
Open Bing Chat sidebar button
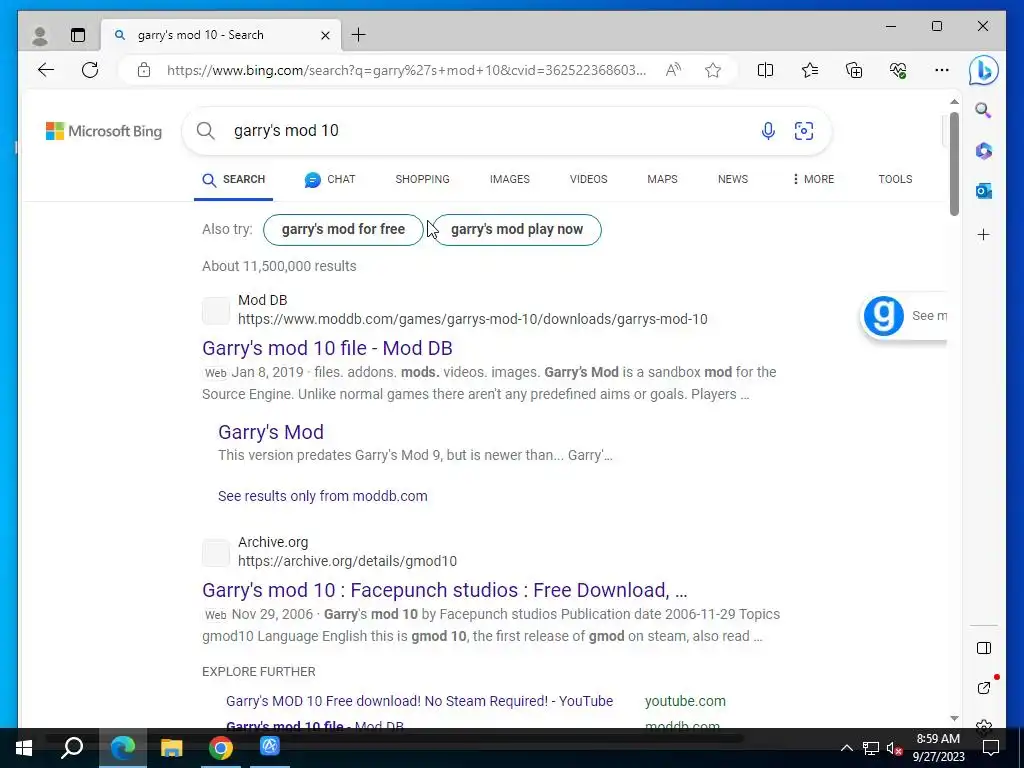click(984, 71)
